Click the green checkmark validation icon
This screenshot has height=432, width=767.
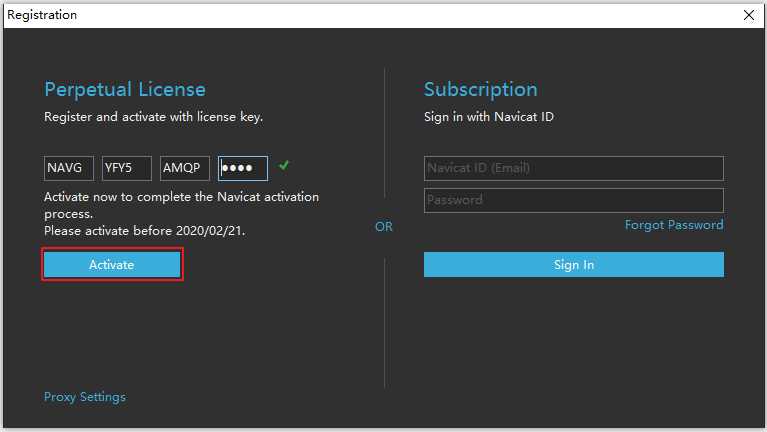284,165
